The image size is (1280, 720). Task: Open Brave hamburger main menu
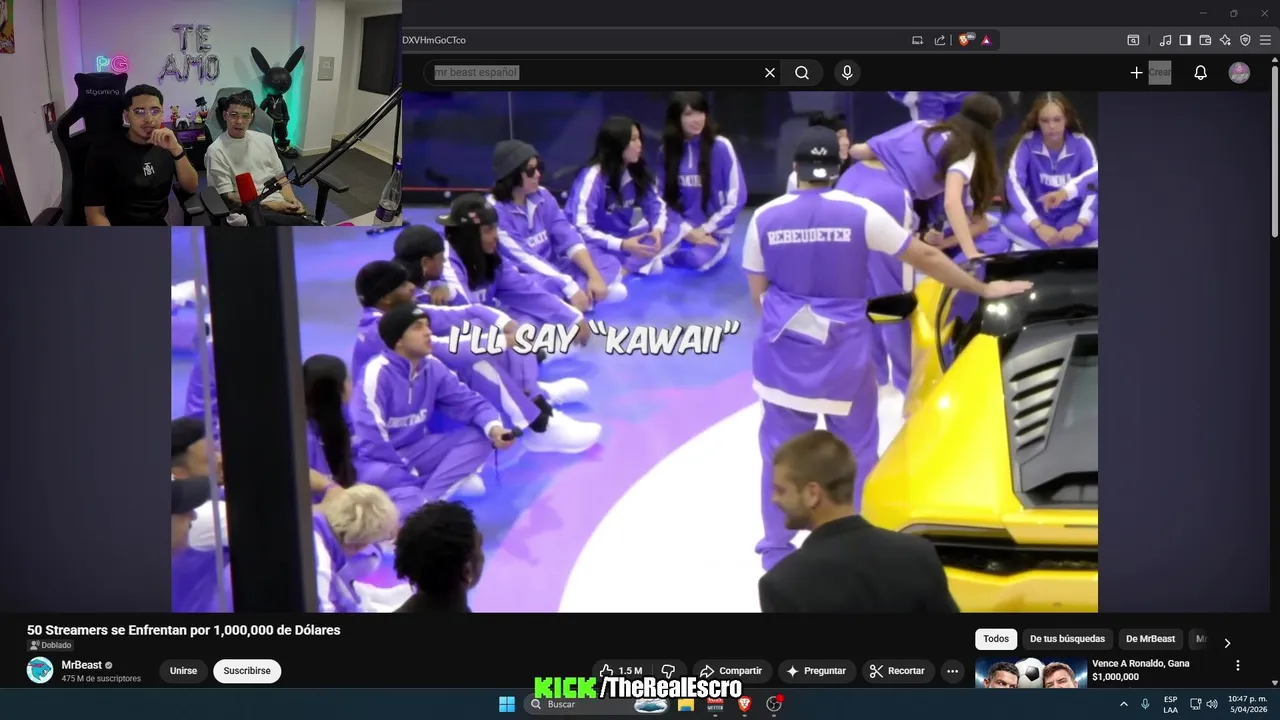point(1265,40)
